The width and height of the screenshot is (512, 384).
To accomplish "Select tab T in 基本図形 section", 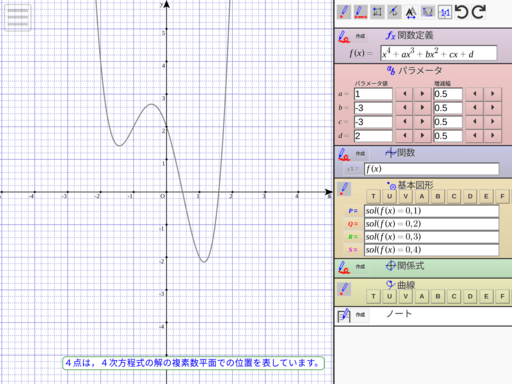I will tap(373, 196).
